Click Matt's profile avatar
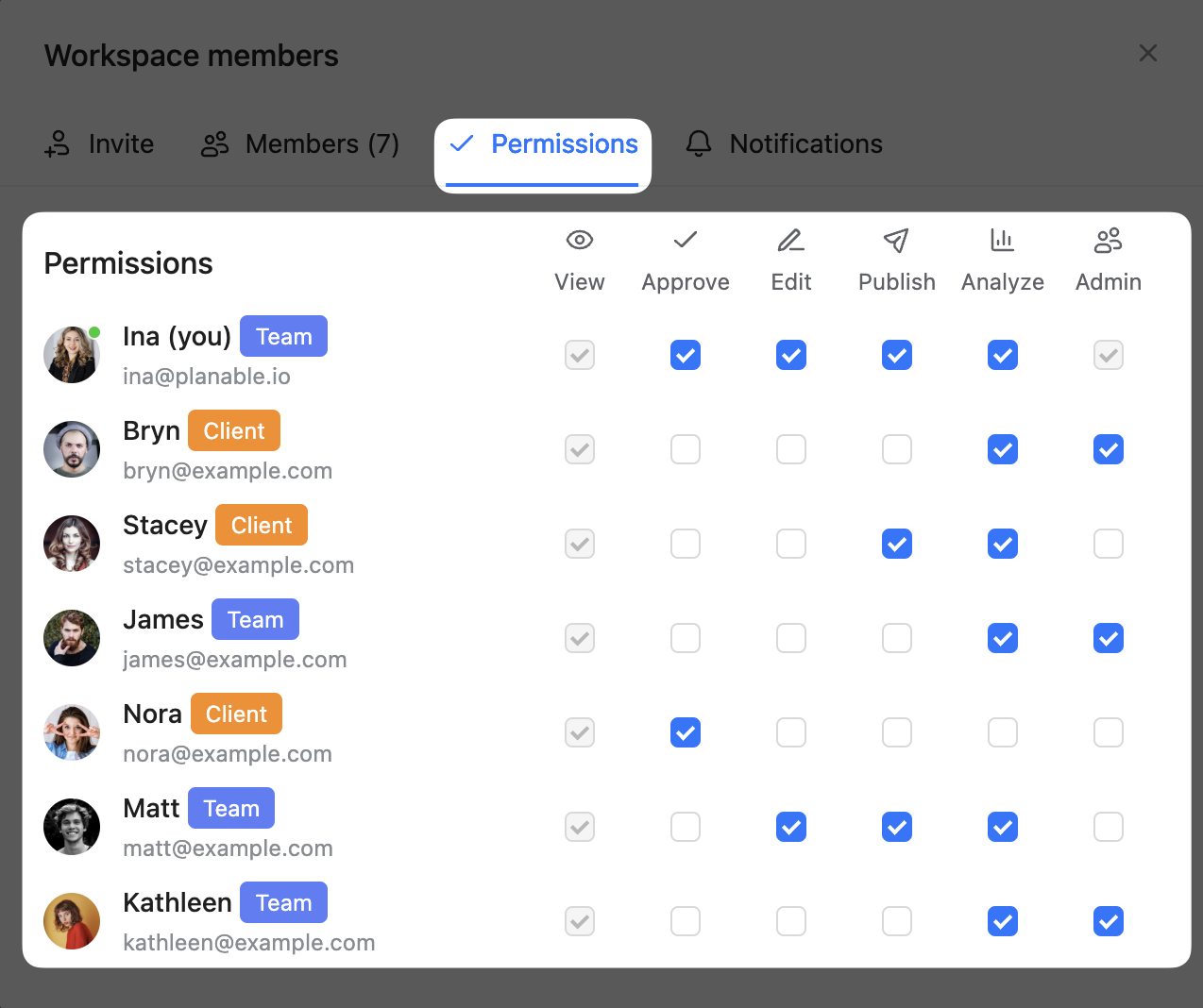The image size is (1203, 1008). pyautogui.click(x=72, y=827)
